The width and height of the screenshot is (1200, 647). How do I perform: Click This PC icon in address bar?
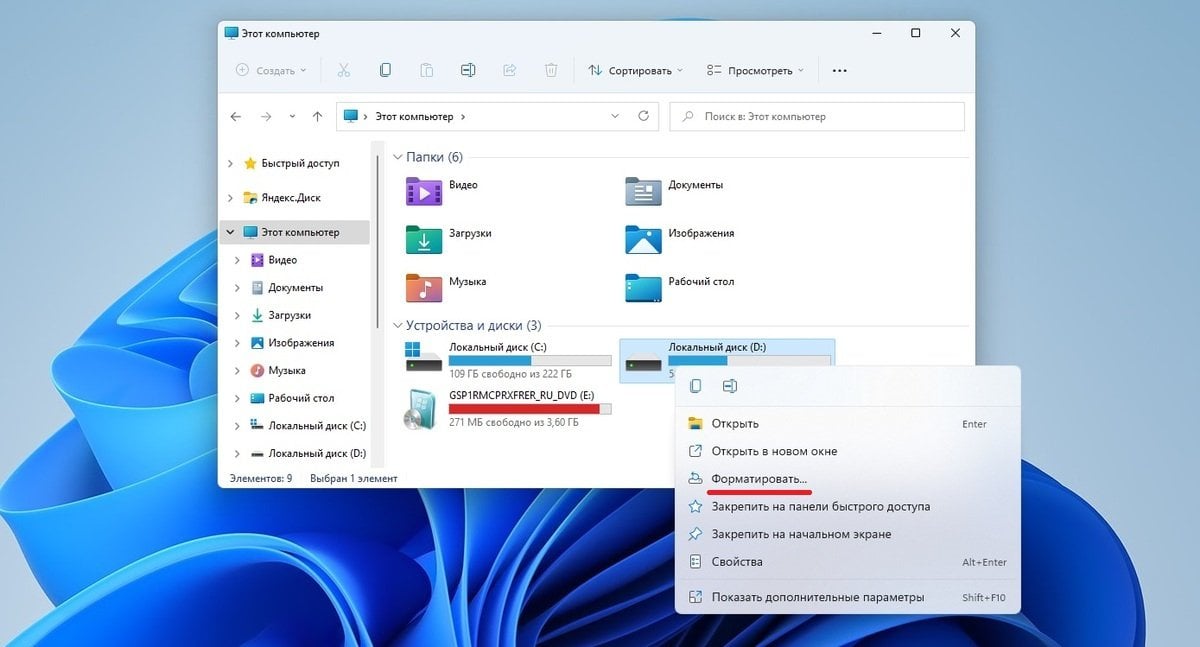[351, 116]
